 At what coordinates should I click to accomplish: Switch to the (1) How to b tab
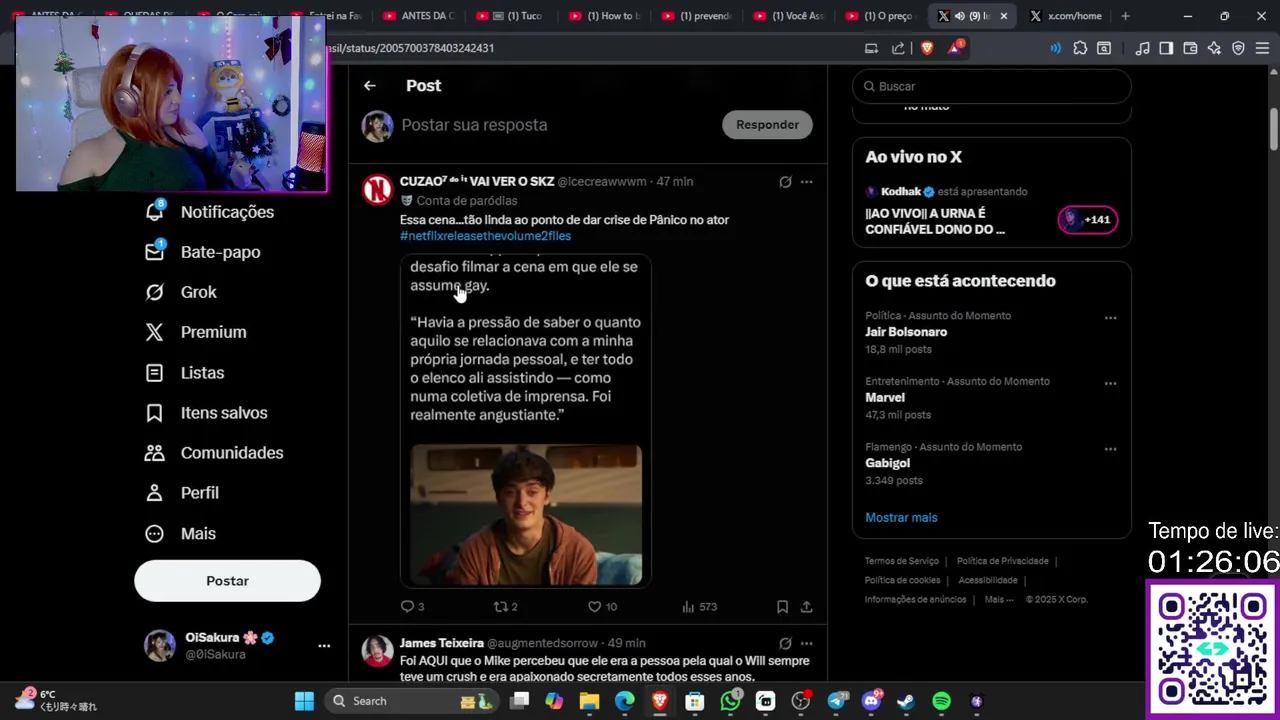(x=604, y=16)
